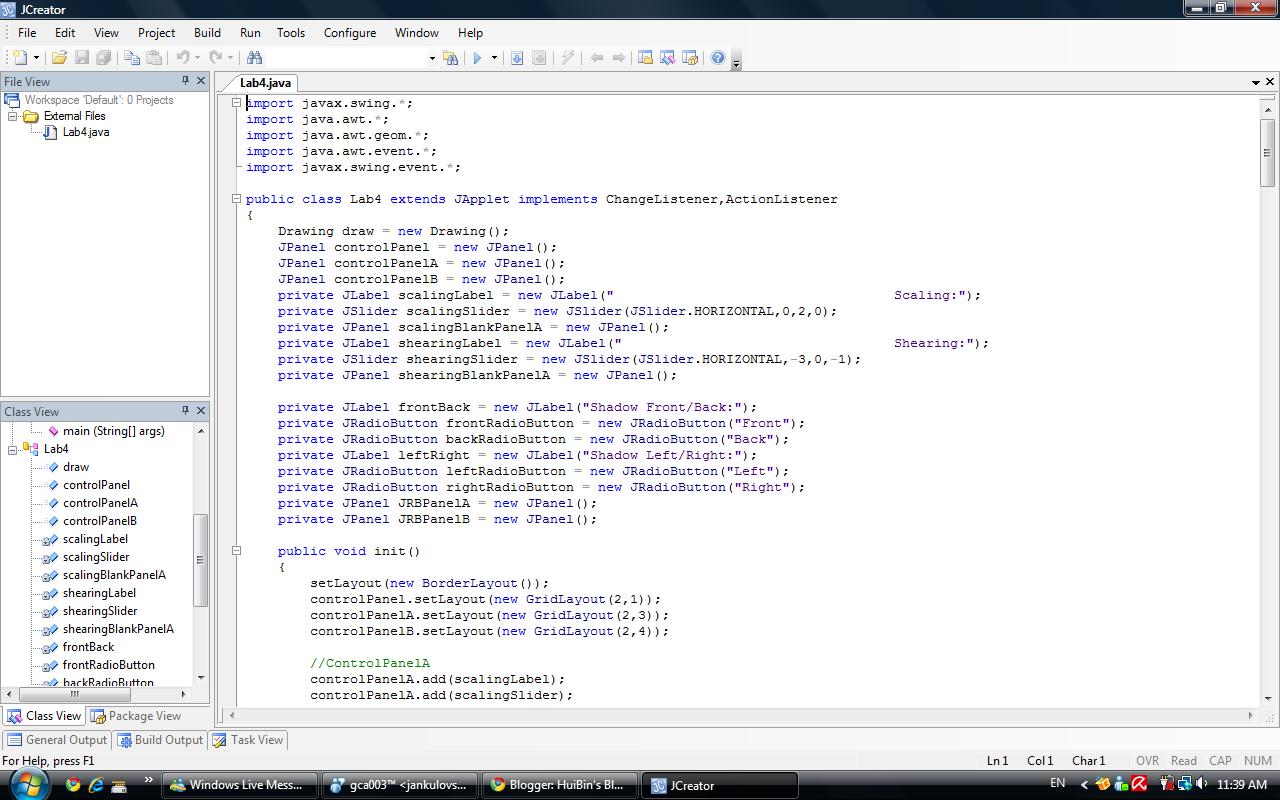Open the Build menu
Viewport: 1280px width, 800px height.
click(x=206, y=32)
